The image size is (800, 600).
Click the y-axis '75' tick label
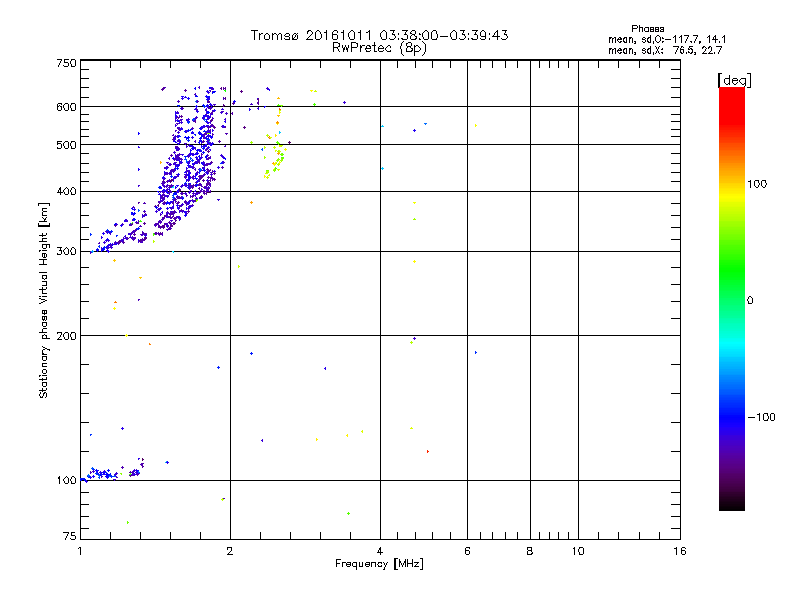click(70, 536)
